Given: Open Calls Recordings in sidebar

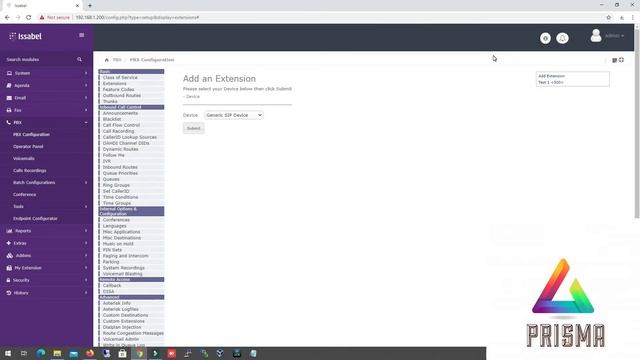Looking at the screenshot, I should pos(29,171).
